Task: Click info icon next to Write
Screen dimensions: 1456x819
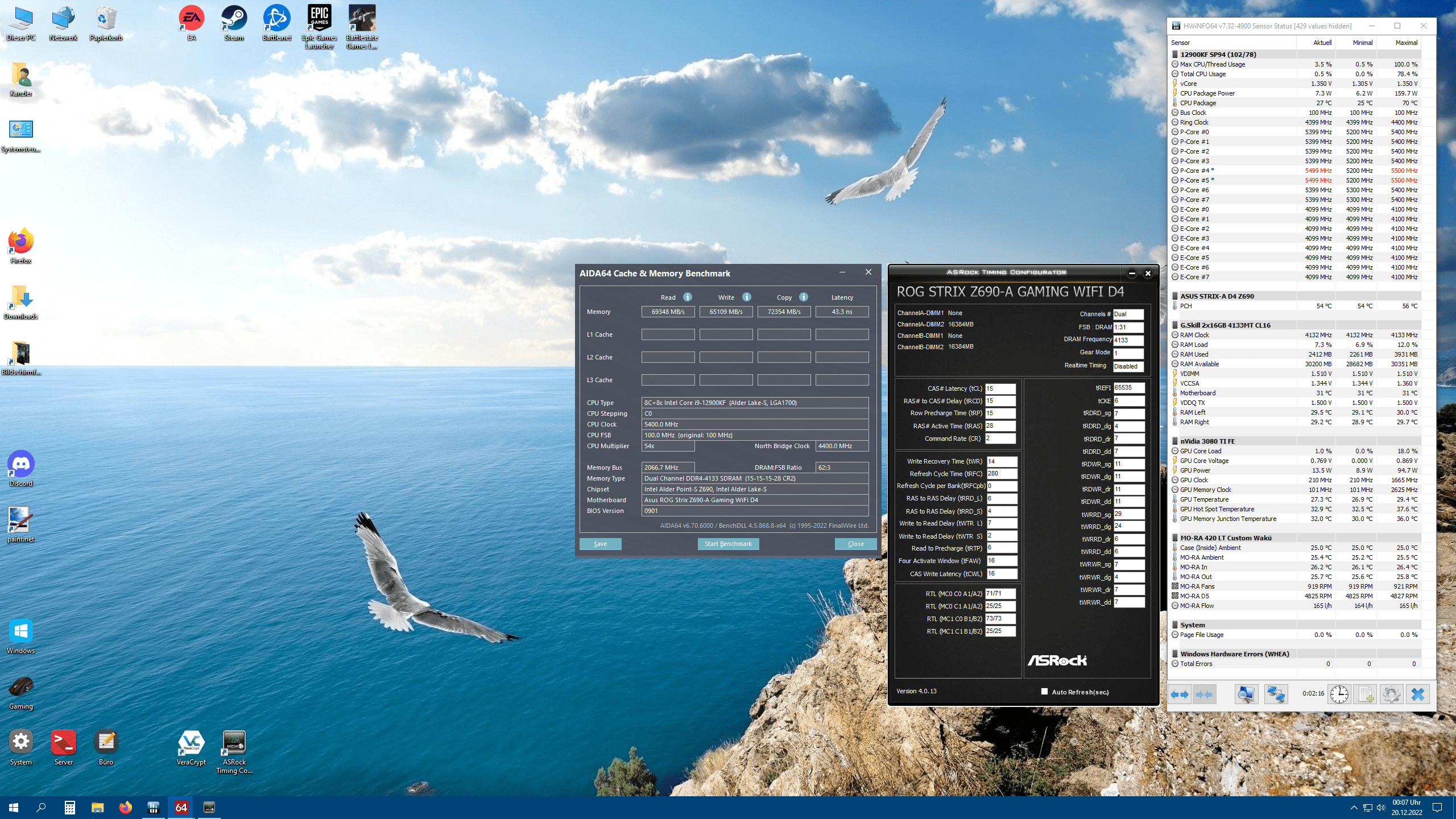Action: point(747,297)
